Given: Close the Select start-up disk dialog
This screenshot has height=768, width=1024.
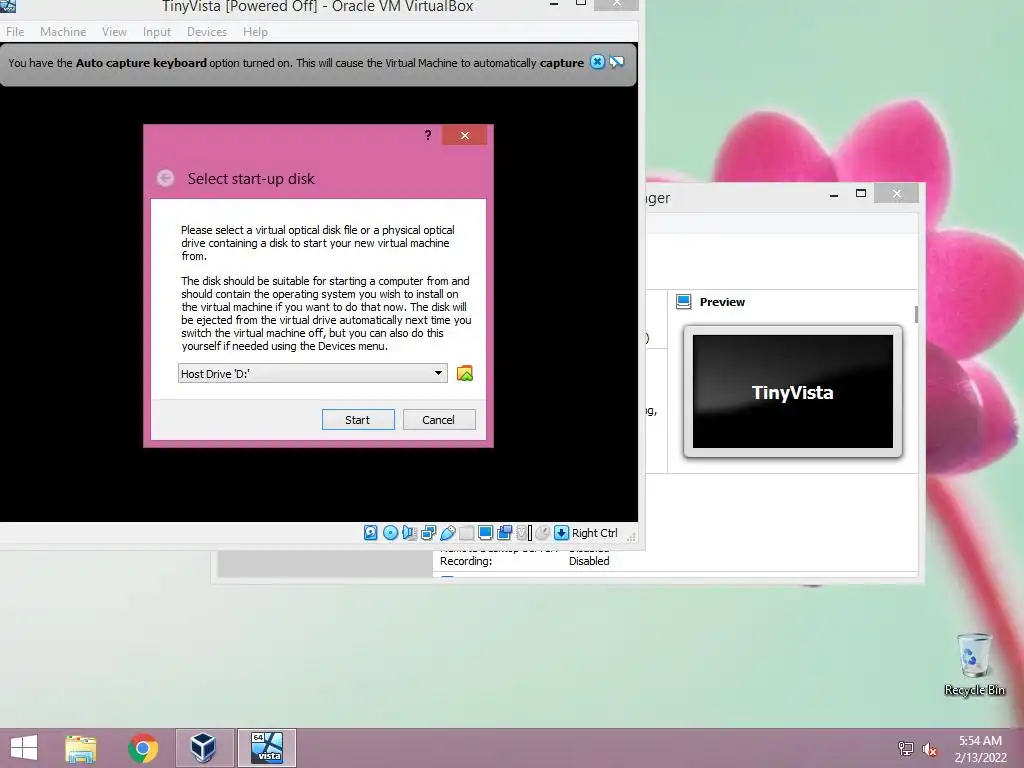Looking at the screenshot, I should (x=464, y=135).
